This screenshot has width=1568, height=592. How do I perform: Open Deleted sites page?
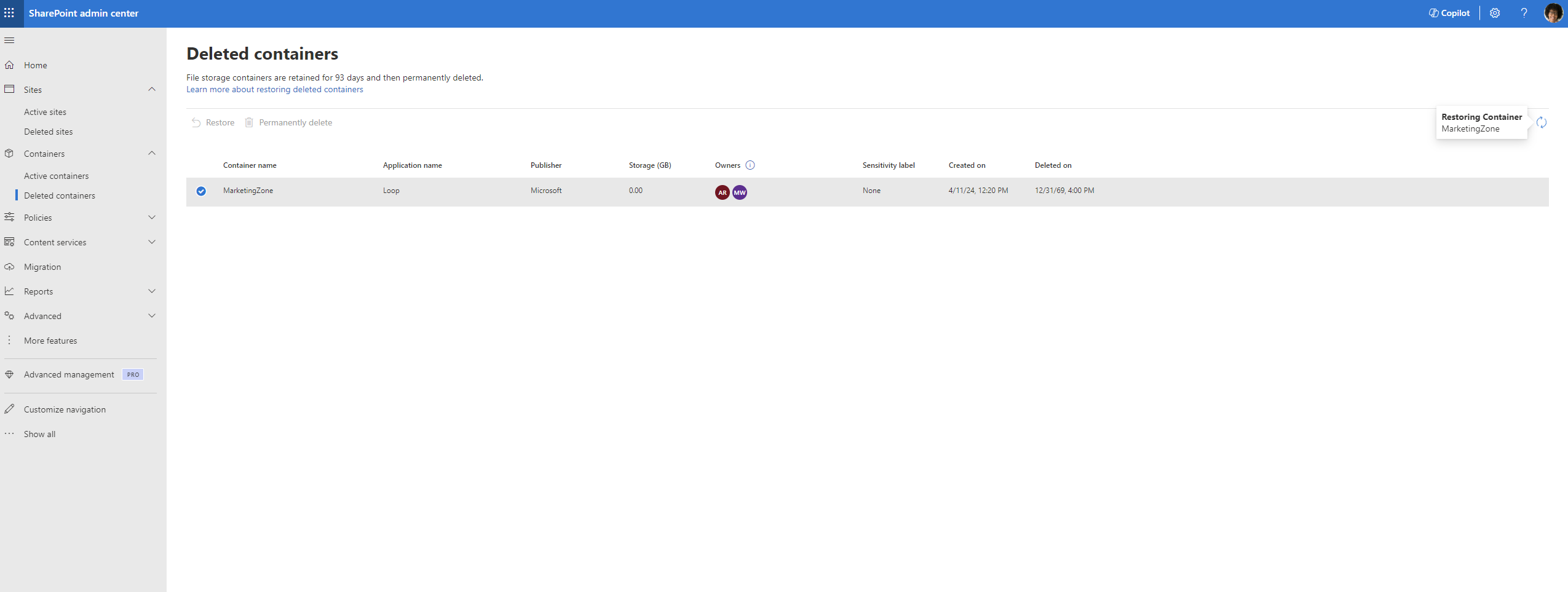48,132
